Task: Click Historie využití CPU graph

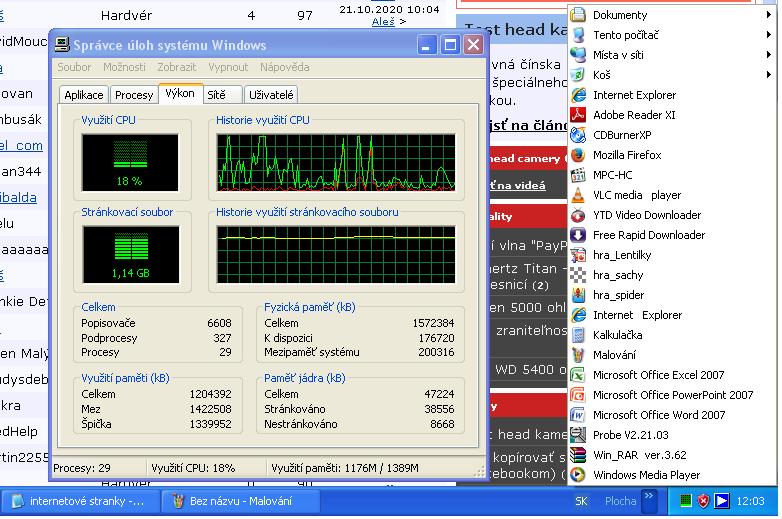Action: 336,163
